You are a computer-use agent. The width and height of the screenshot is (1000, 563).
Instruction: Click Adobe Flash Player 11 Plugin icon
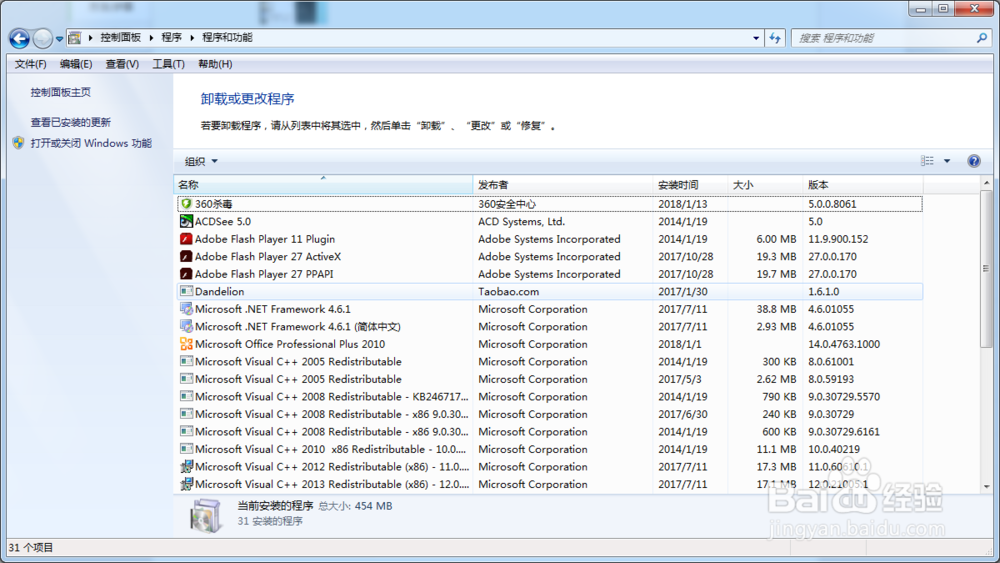(x=186, y=239)
